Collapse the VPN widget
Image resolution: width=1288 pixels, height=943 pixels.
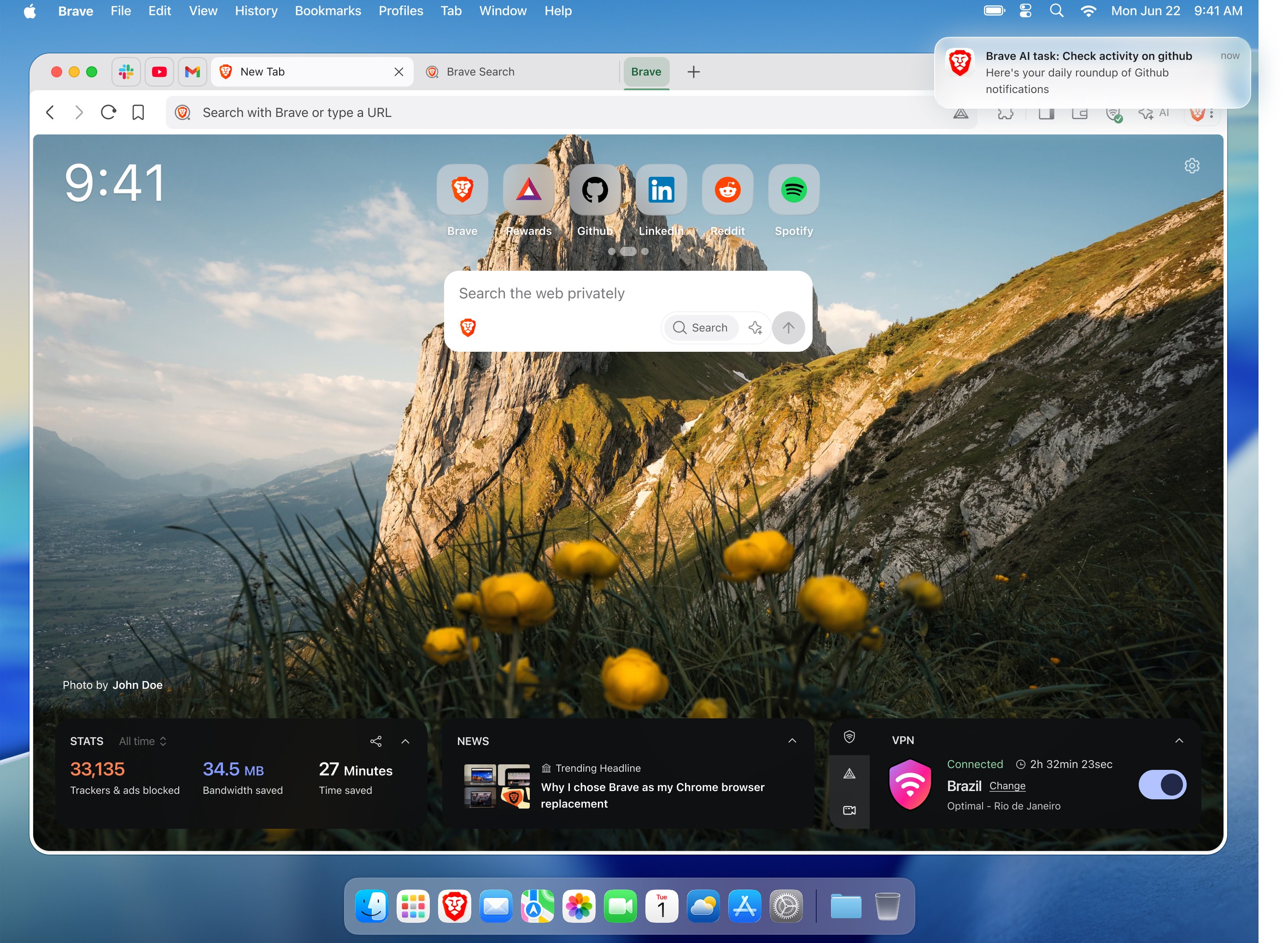point(1178,740)
